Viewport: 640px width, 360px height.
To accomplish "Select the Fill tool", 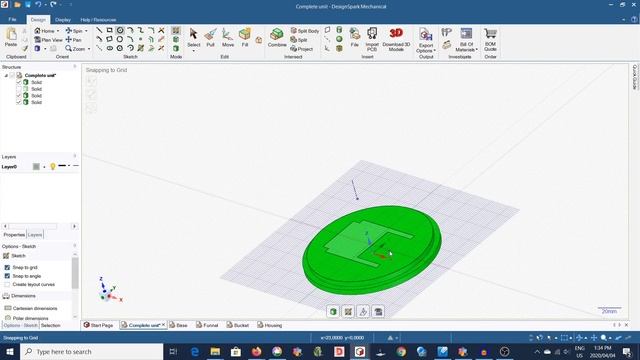I will pos(244,38).
